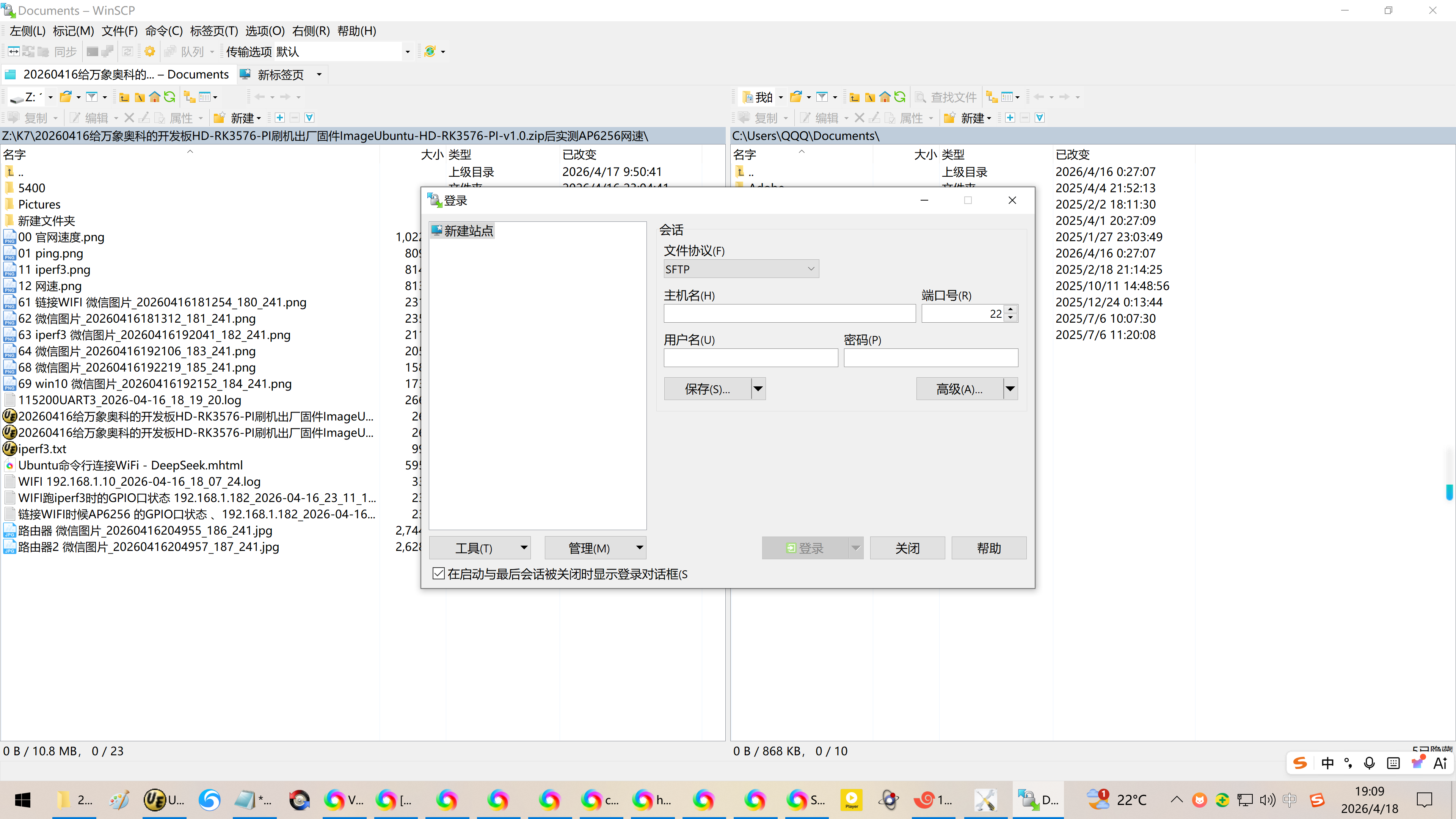This screenshot has width=1456, height=819.
Task: Refresh the right panel directory
Action: 900,97
